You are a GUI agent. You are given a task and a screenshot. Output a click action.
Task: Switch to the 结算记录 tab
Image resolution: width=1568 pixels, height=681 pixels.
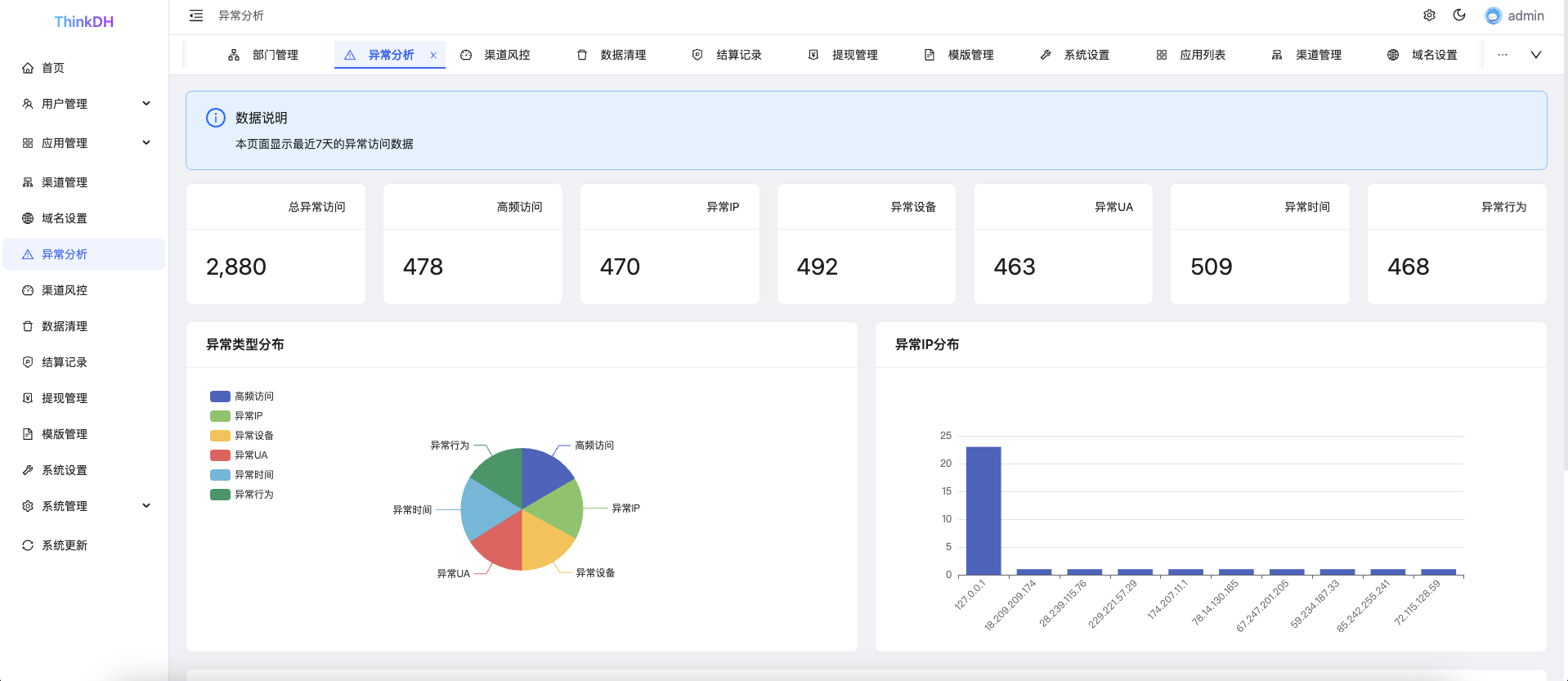point(728,55)
